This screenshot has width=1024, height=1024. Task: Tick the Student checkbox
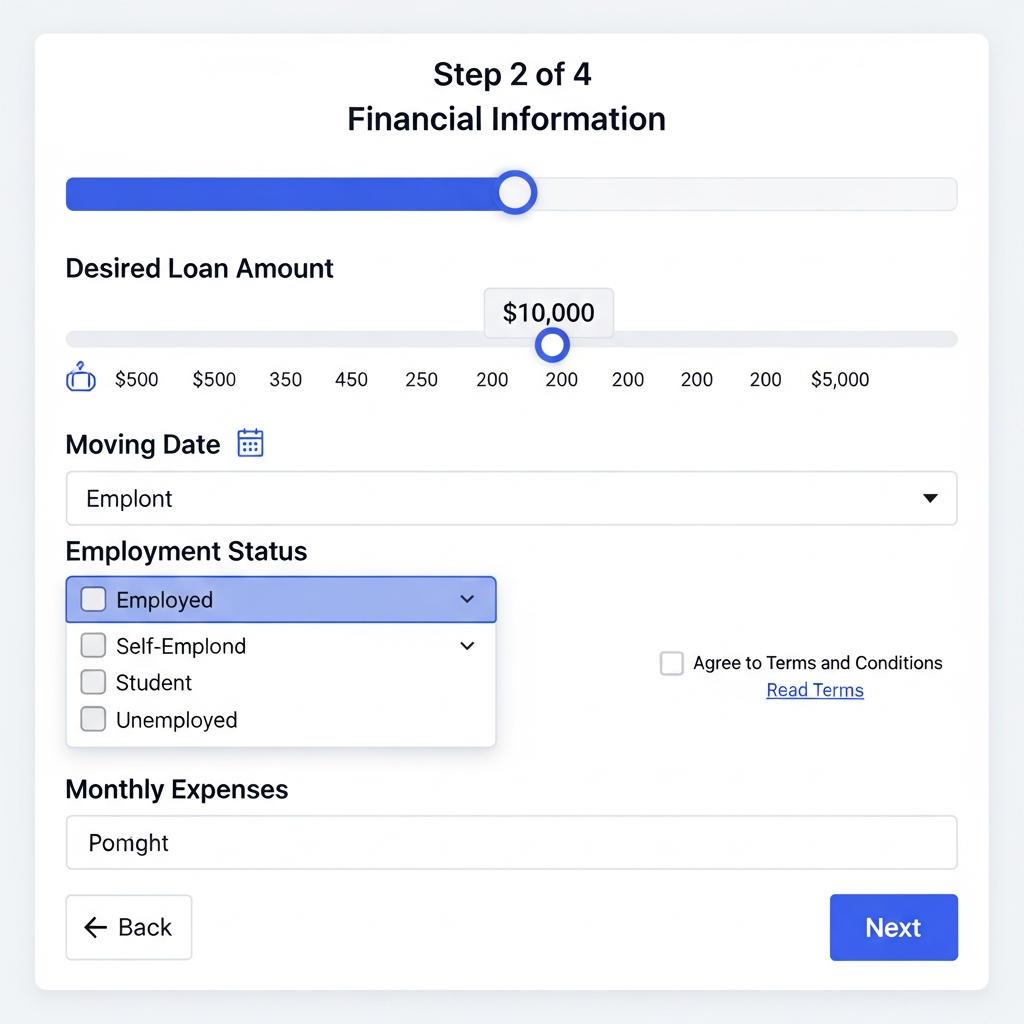[x=93, y=682]
